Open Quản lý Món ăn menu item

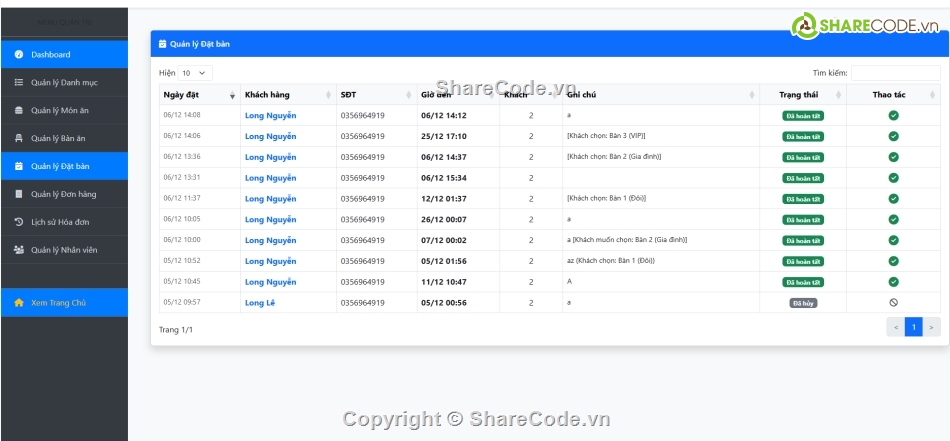(x=64, y=110)
